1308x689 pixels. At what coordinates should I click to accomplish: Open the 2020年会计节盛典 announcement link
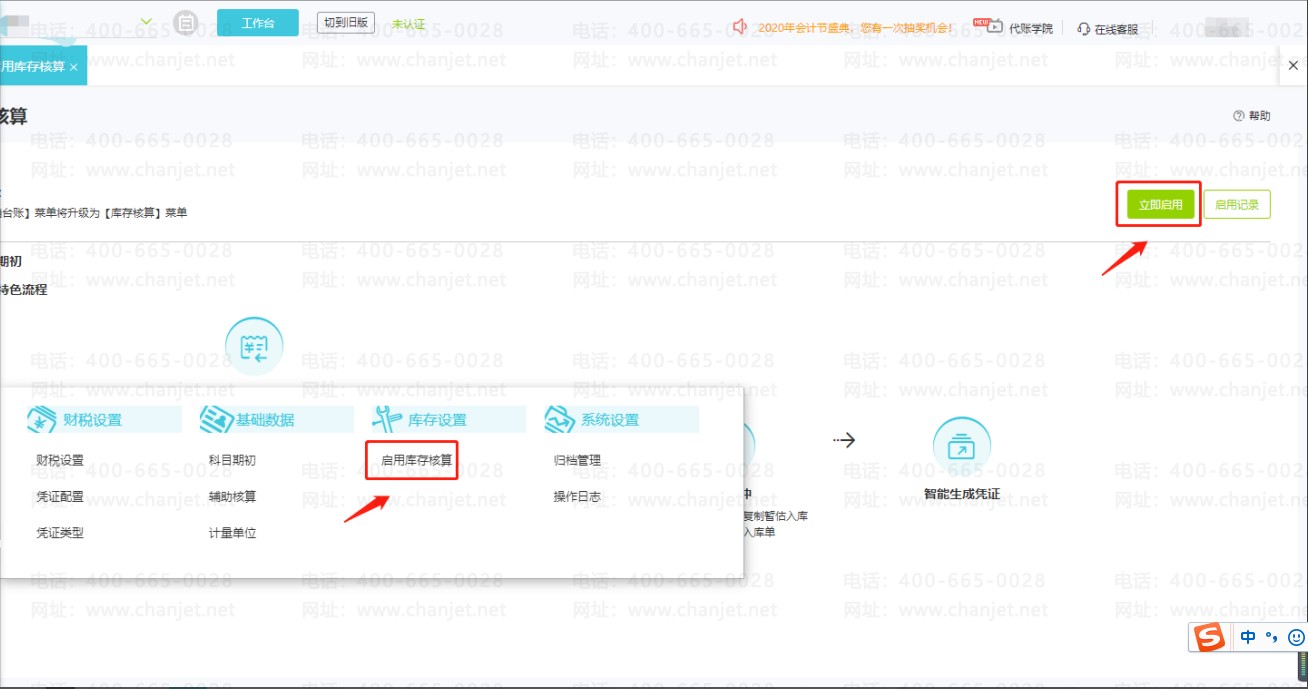pyautogui.click(x=855, y=28)
